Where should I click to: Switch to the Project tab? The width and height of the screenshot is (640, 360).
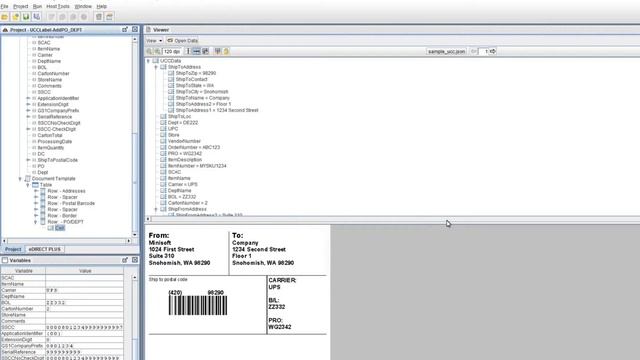[x=13, y=249]
